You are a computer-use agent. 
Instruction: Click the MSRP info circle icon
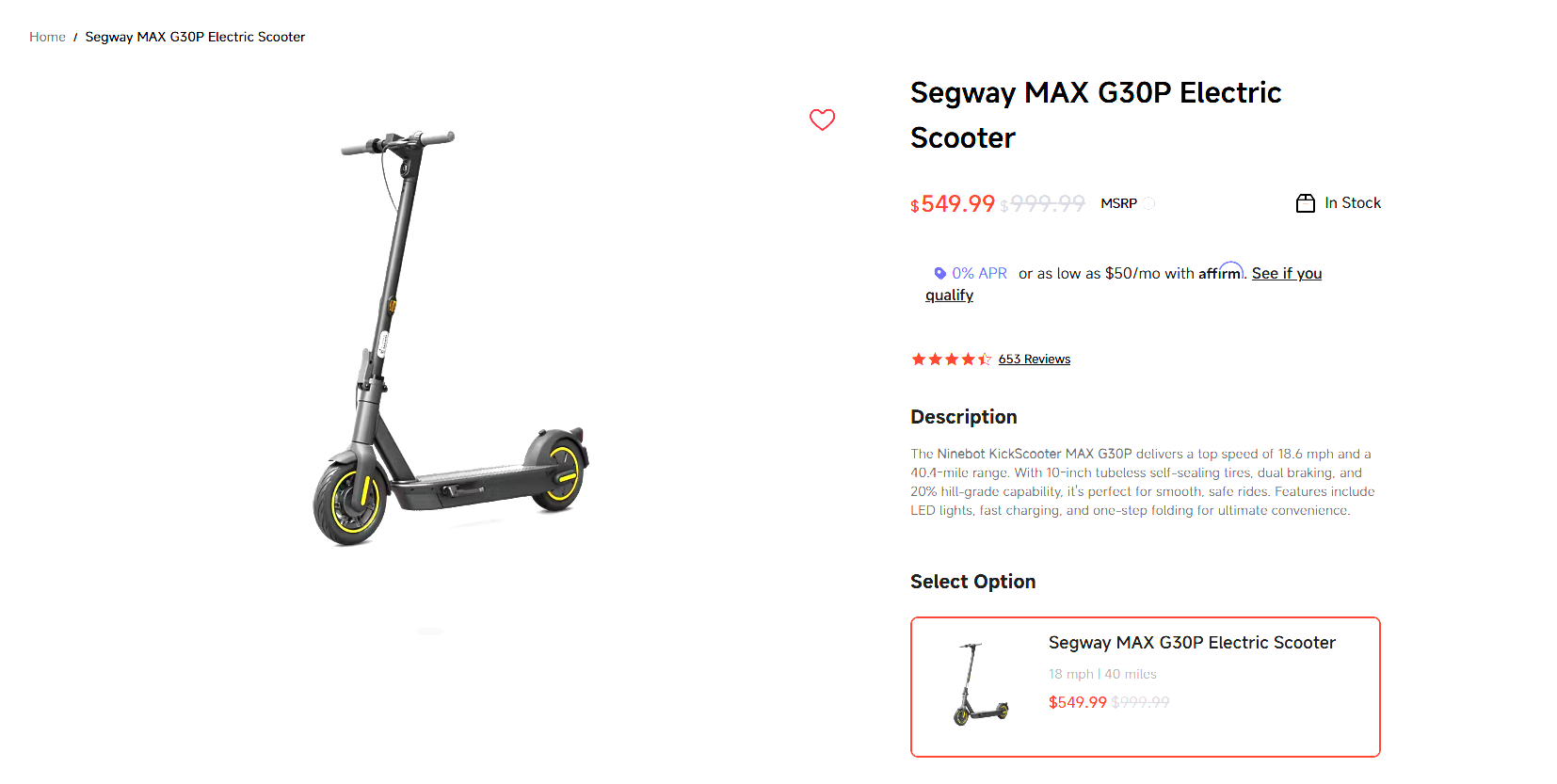pos(1149,203)
